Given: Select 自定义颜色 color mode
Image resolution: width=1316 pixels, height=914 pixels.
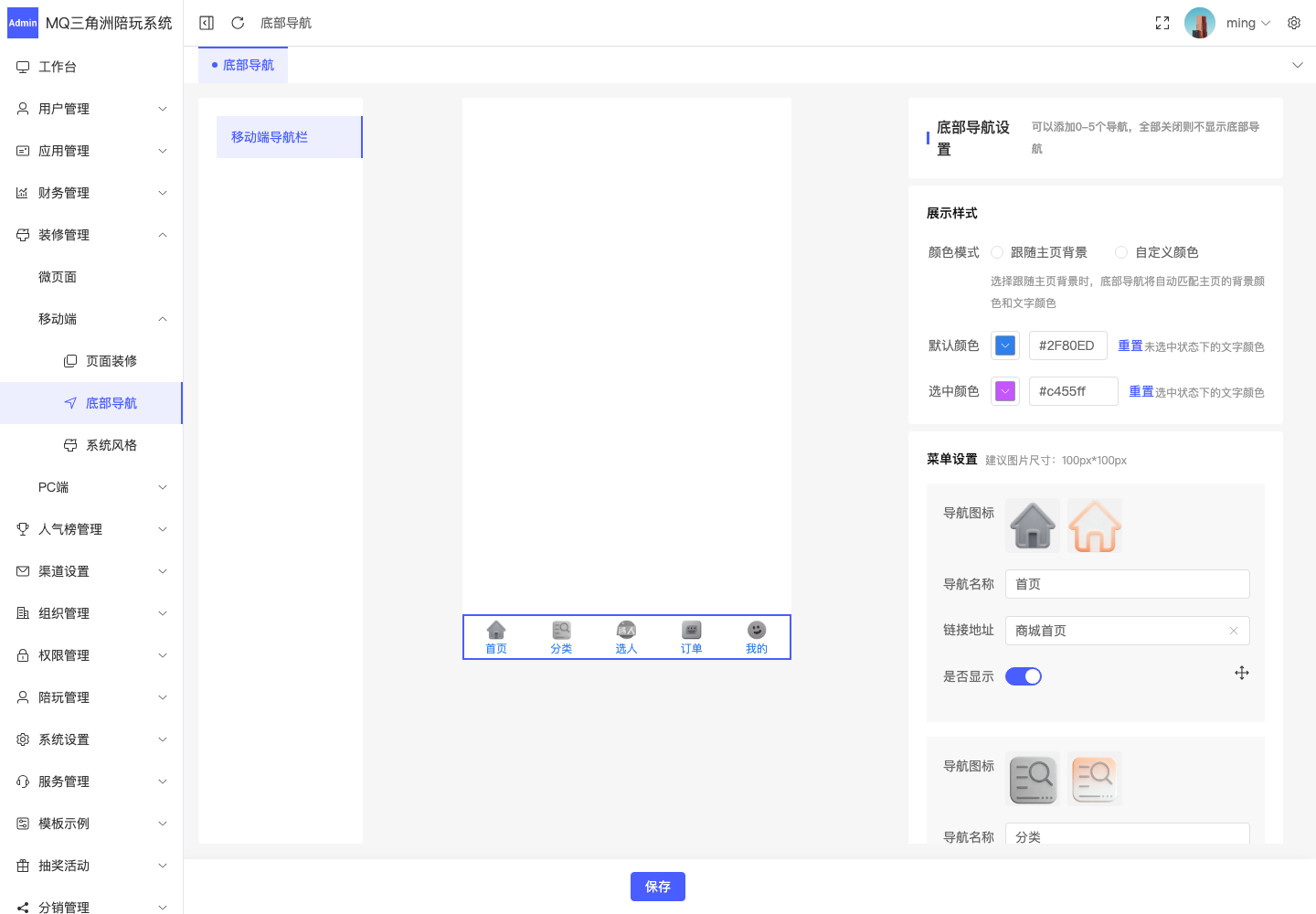Looking at the screenshot, I should click(x=1121, y=252).
